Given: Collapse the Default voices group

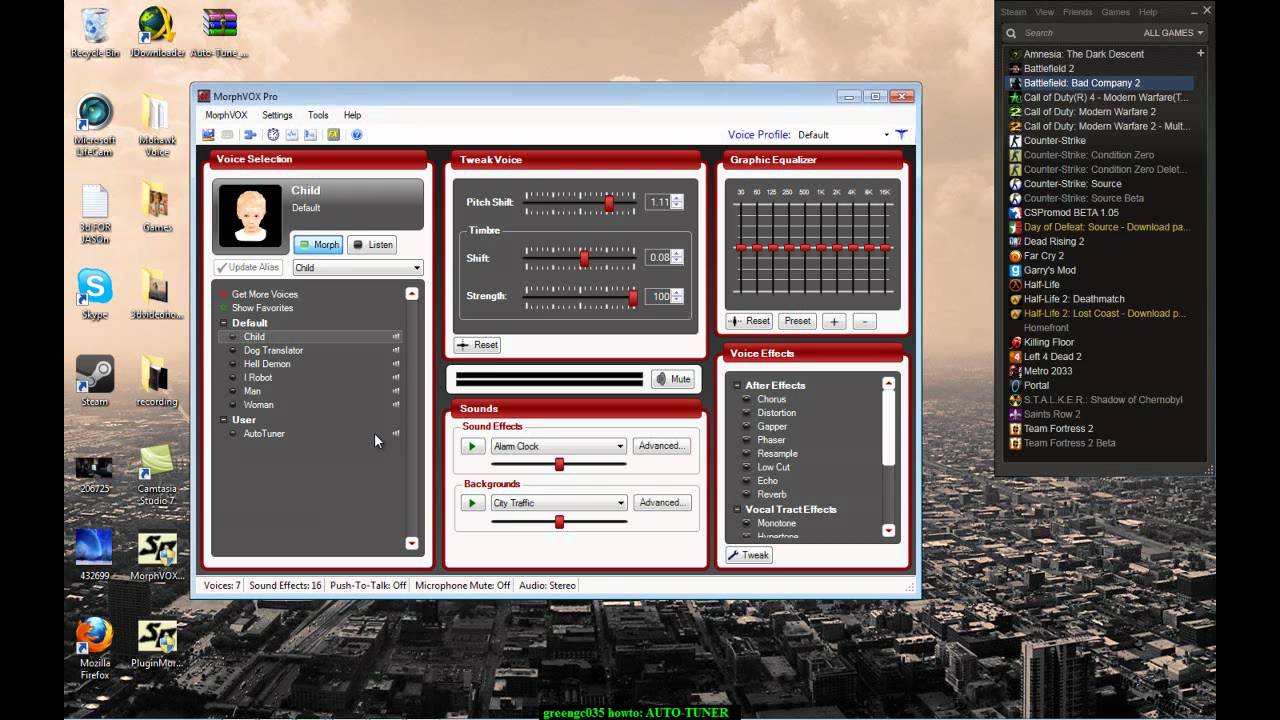Looking at the screenshot, I should click(224, 323).
